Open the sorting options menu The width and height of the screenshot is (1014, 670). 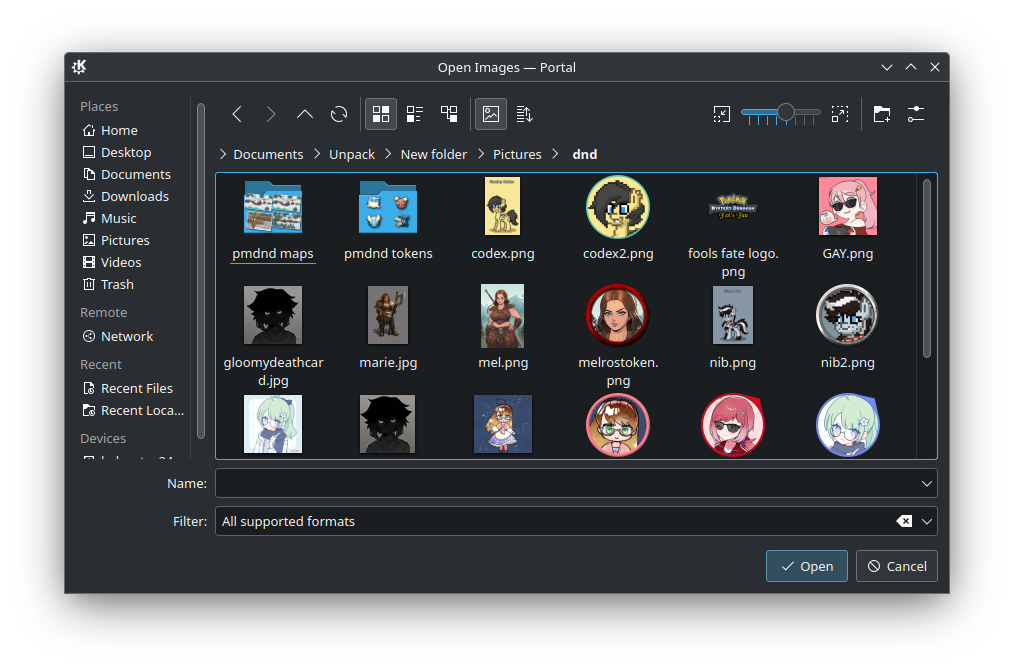point(524,114)
